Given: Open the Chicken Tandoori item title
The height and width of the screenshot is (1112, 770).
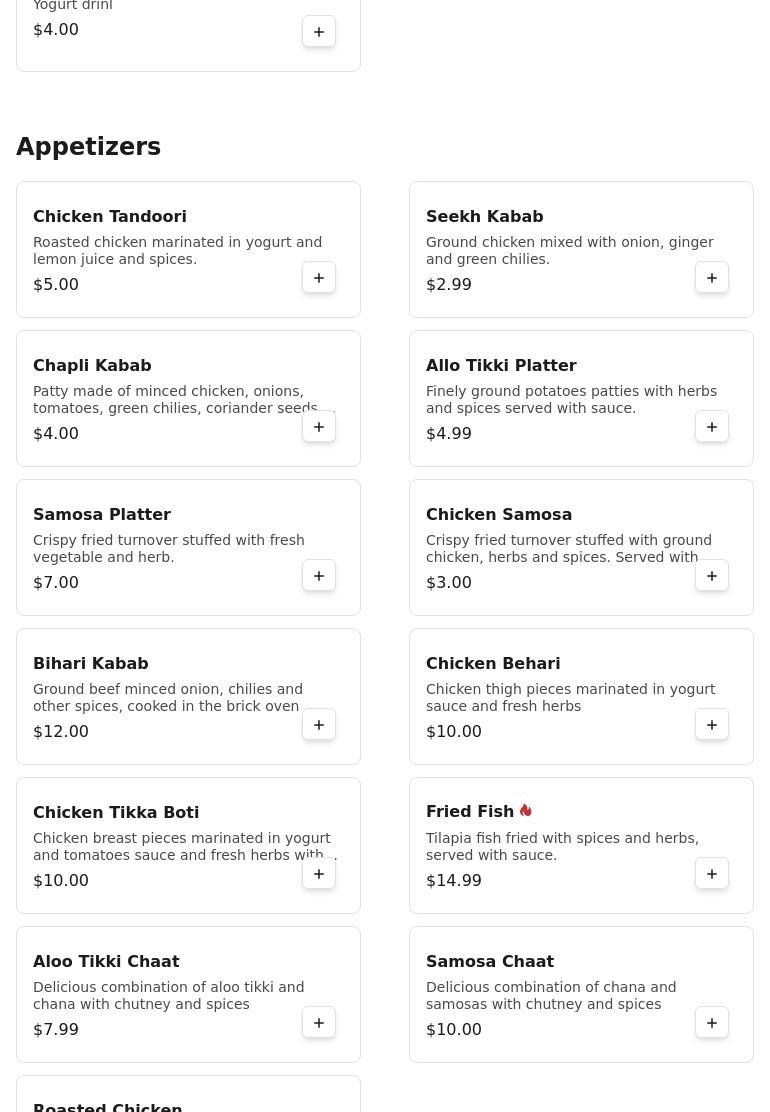Looking at the screenshot, I should pos(110,216).
